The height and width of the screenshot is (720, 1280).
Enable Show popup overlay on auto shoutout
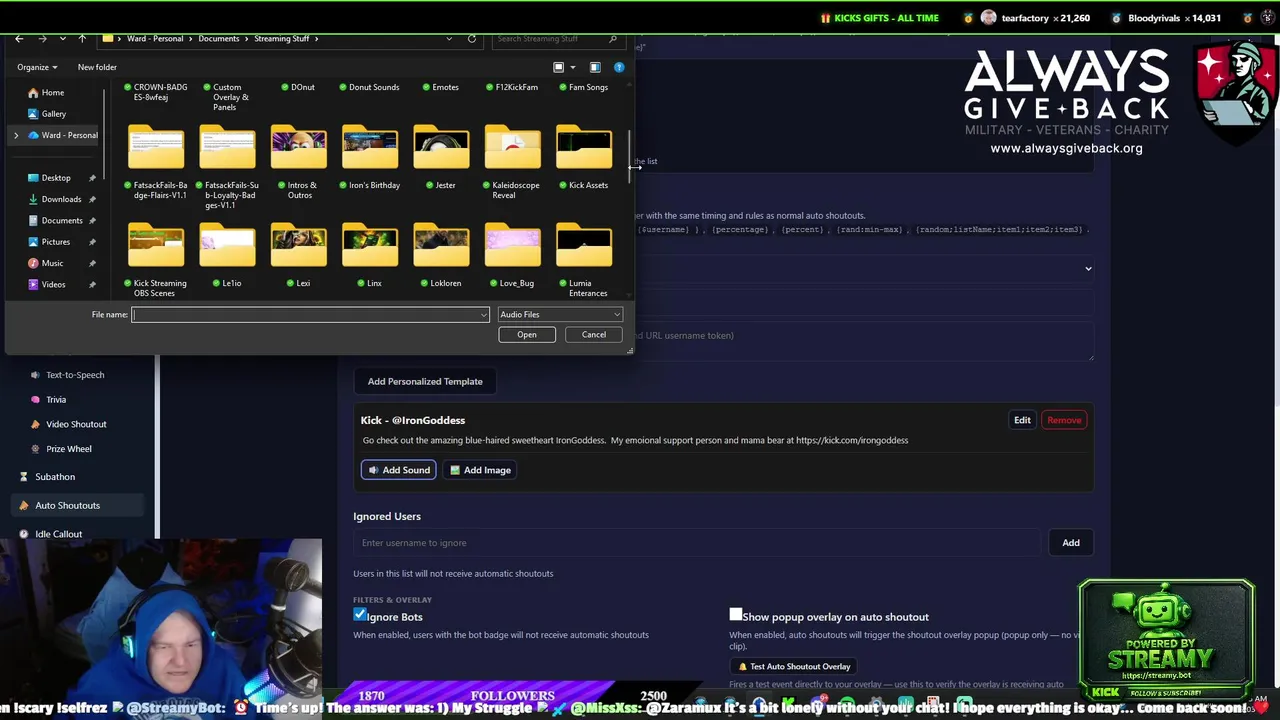pos(736,615)
